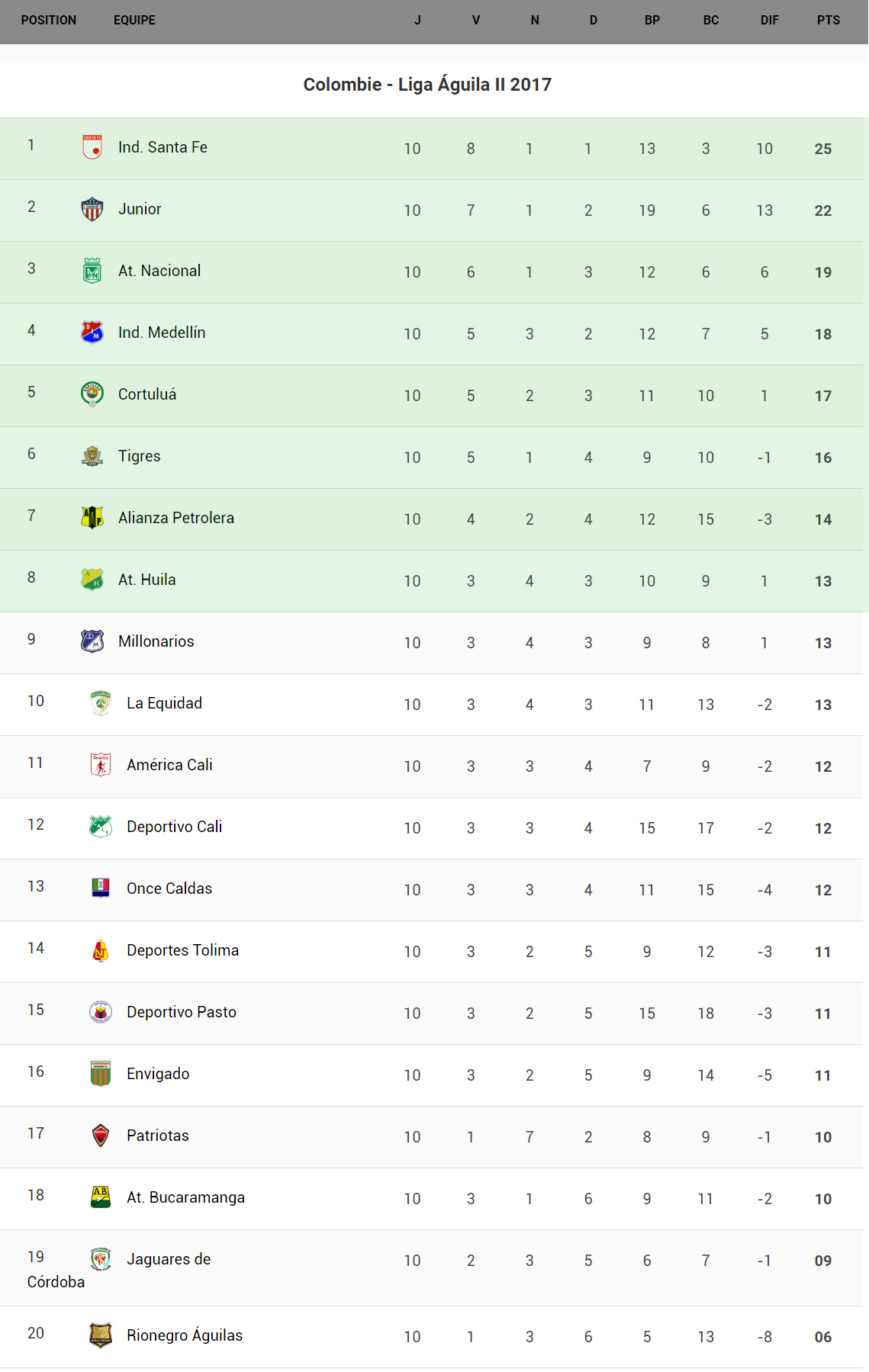Viewport: 869px width, 1372px height.
Task: Click the Junior team logo
Action: (x=92, y=209)
